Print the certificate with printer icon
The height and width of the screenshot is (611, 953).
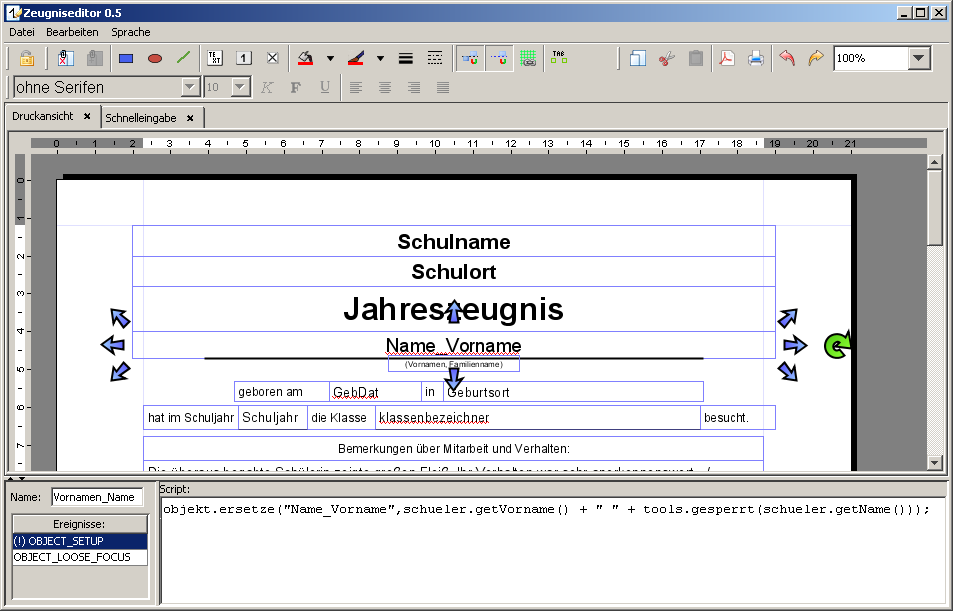756,58
